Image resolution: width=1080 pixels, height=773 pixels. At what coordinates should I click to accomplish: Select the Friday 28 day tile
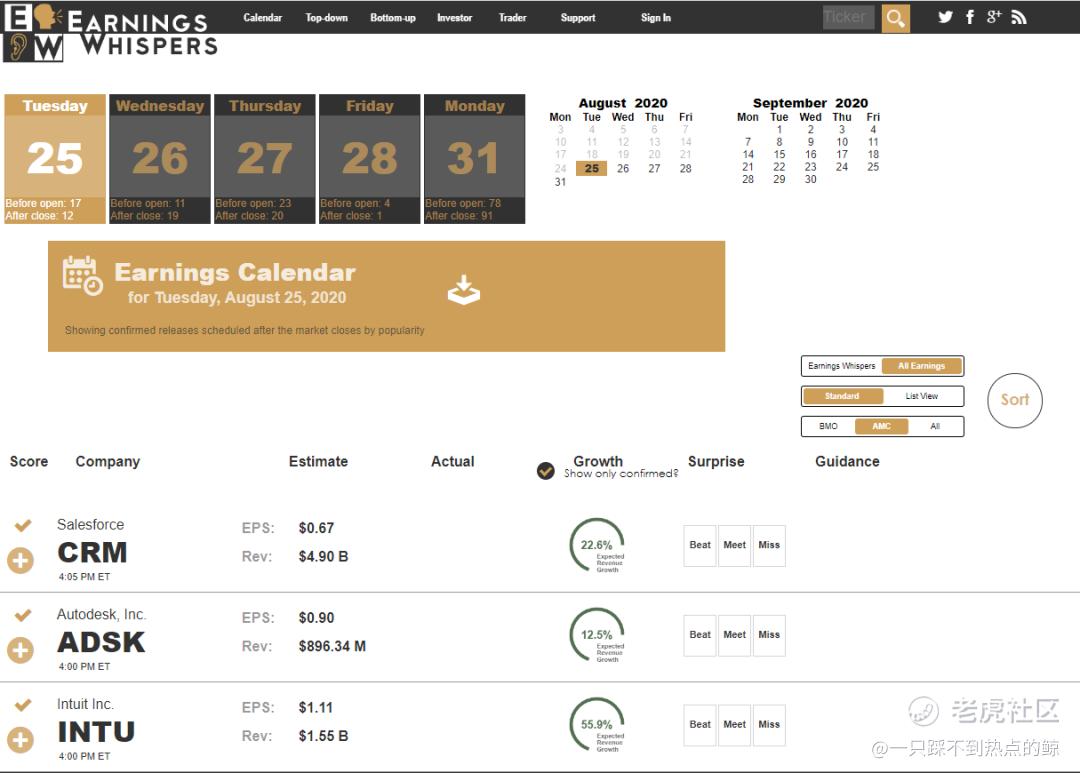(x=370, y=158)
